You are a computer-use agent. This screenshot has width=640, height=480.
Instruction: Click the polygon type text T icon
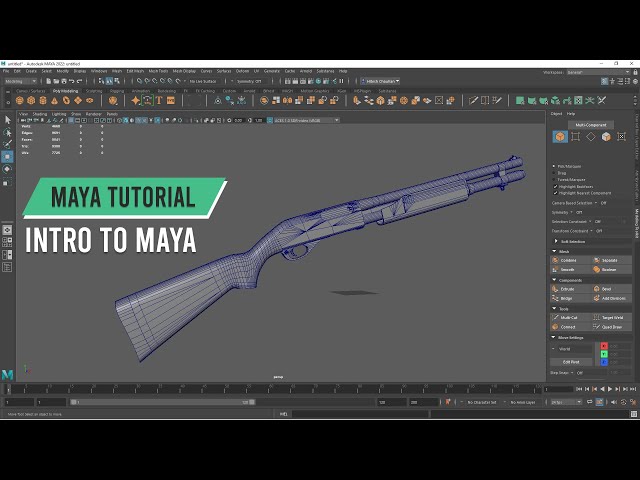[x=159, y=100]
